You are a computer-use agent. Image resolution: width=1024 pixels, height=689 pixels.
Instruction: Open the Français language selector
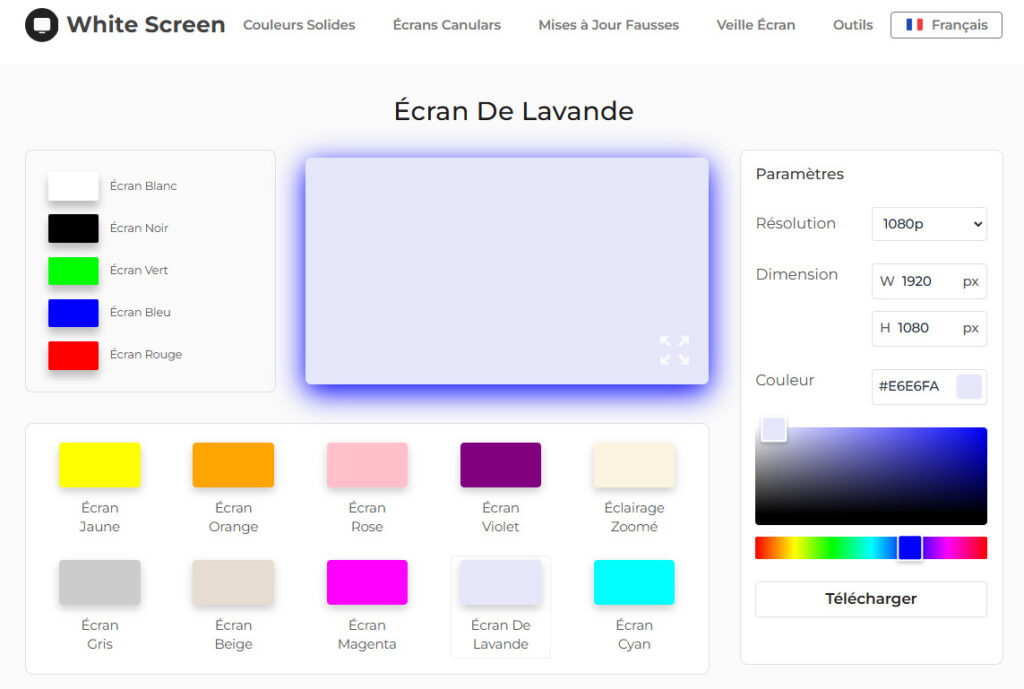(946, 25)
